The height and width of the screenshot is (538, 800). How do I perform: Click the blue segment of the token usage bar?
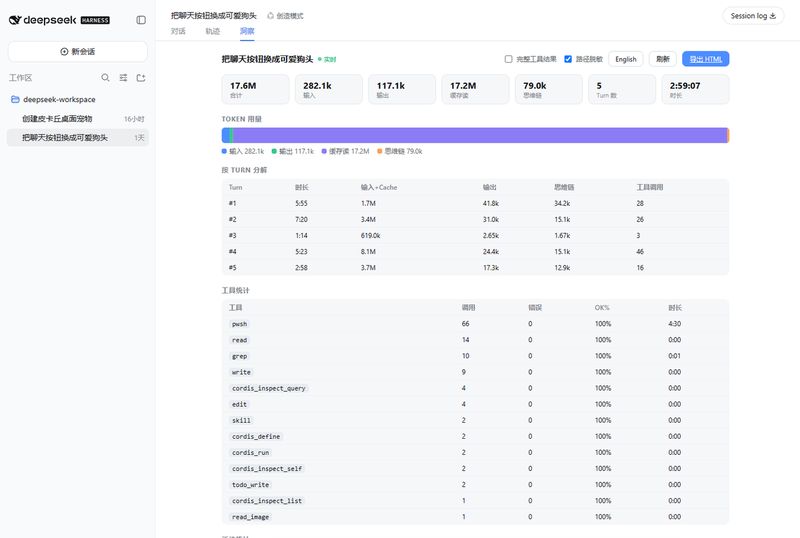tap(226, 135)
